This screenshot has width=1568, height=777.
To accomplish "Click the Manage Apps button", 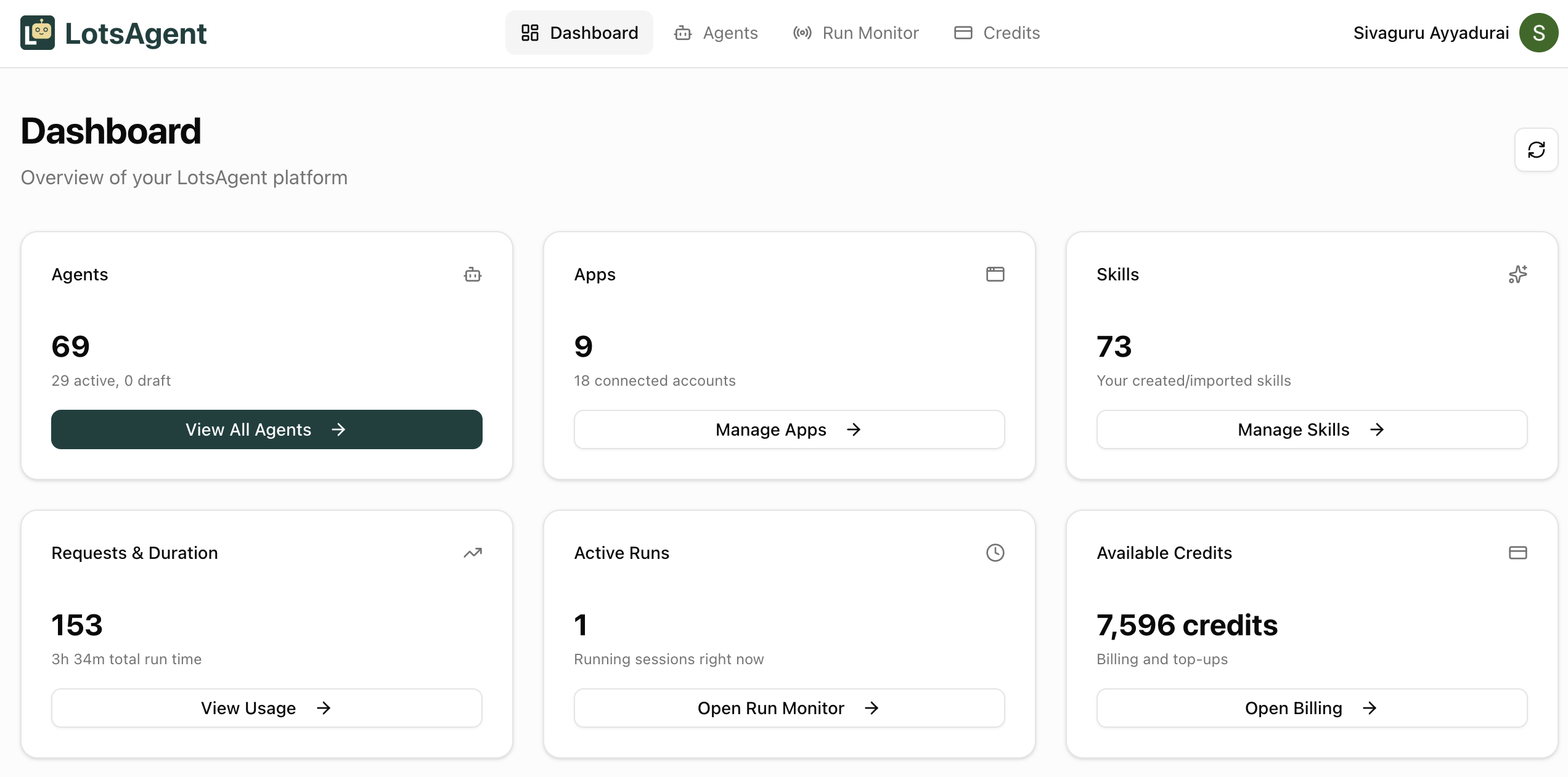I will tap(789, 429).
